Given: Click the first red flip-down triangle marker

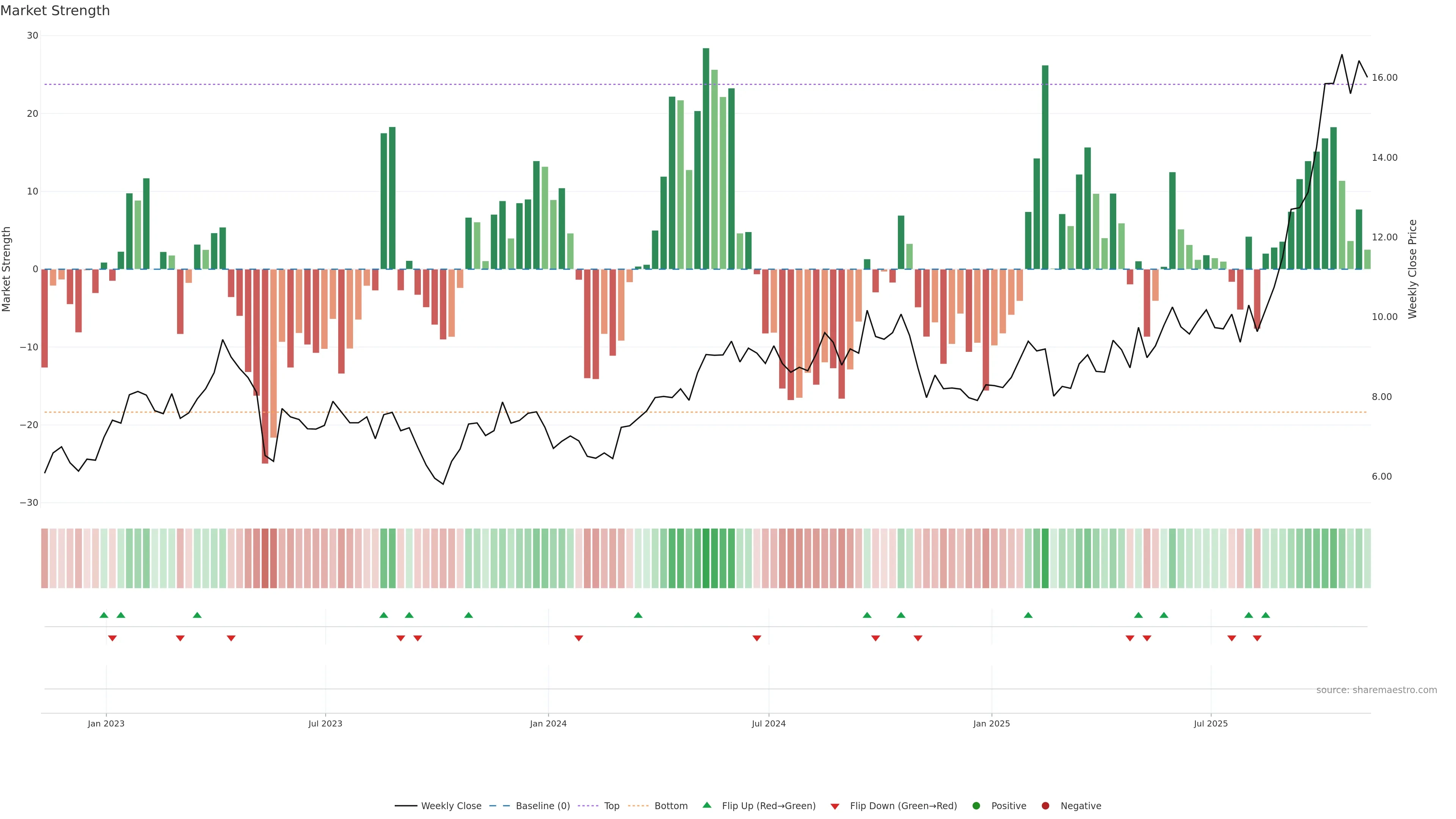Looking at the screenshot, I should tap(112, 638).
